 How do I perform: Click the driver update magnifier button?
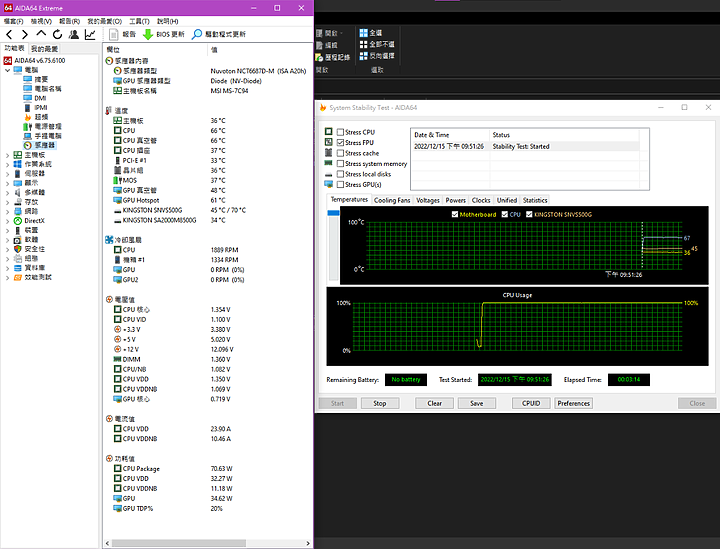coord(219,34)
